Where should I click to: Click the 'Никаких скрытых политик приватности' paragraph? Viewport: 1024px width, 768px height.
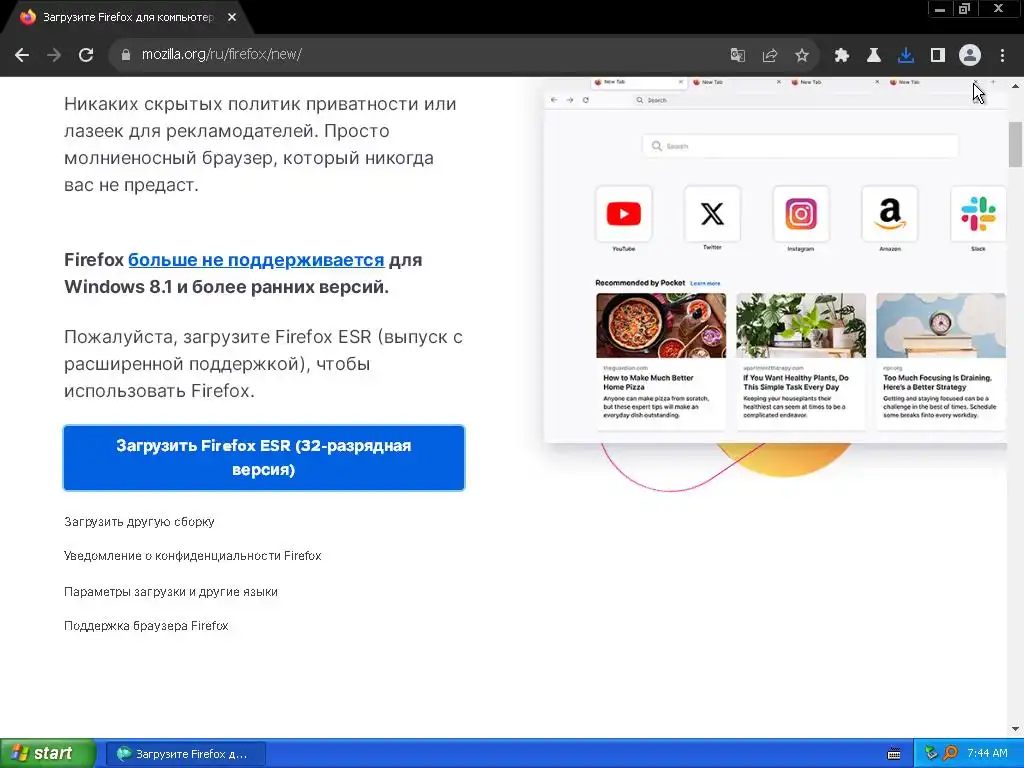pos(260,144)
